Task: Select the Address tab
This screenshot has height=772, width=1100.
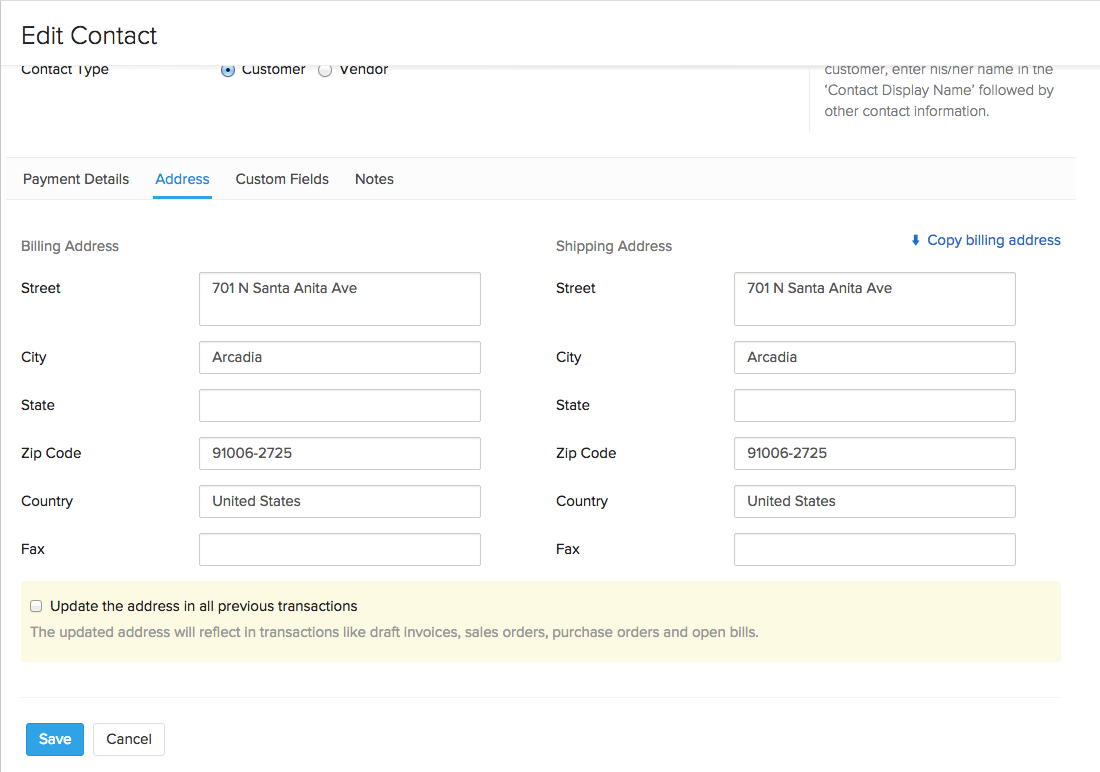Action: (182, 179)
